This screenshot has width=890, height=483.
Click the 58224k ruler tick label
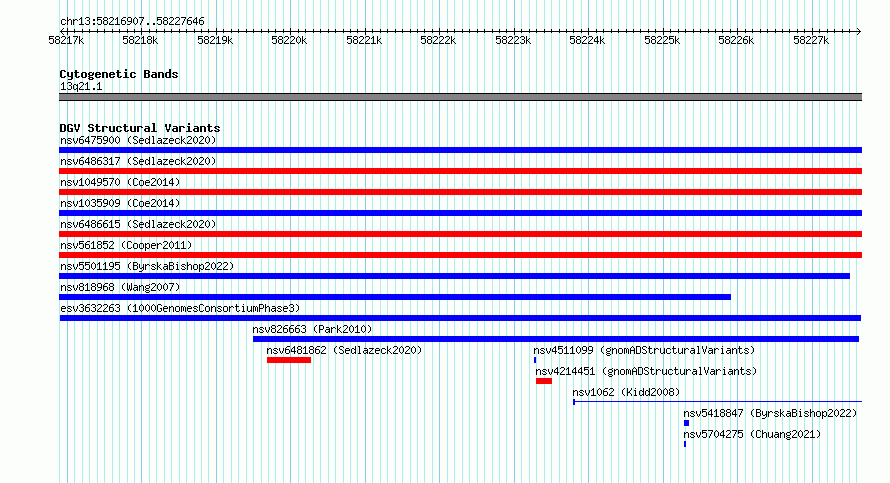587,40
